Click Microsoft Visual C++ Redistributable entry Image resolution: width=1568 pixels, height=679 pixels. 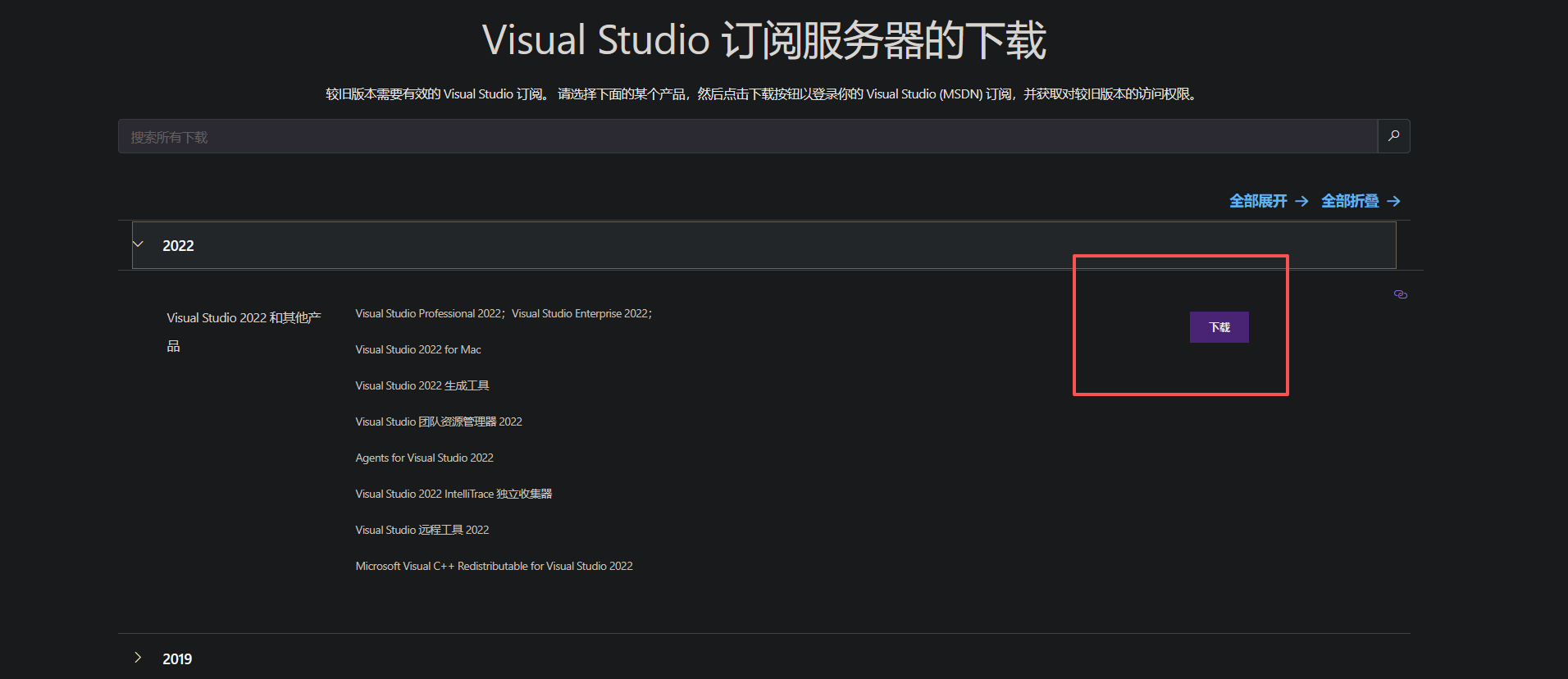(494, 566)
